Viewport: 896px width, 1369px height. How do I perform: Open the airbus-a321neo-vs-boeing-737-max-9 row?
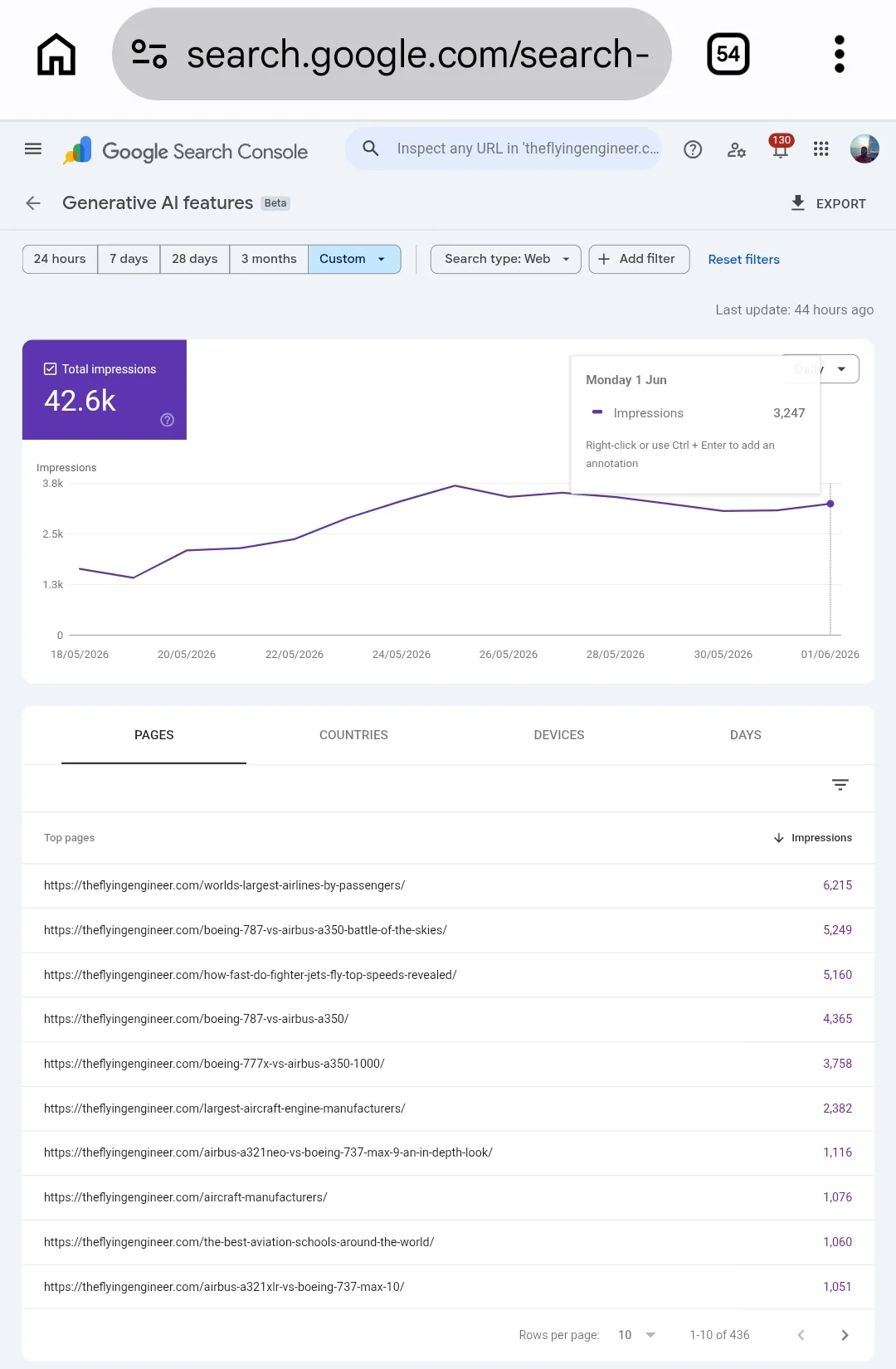point(448,1152)
